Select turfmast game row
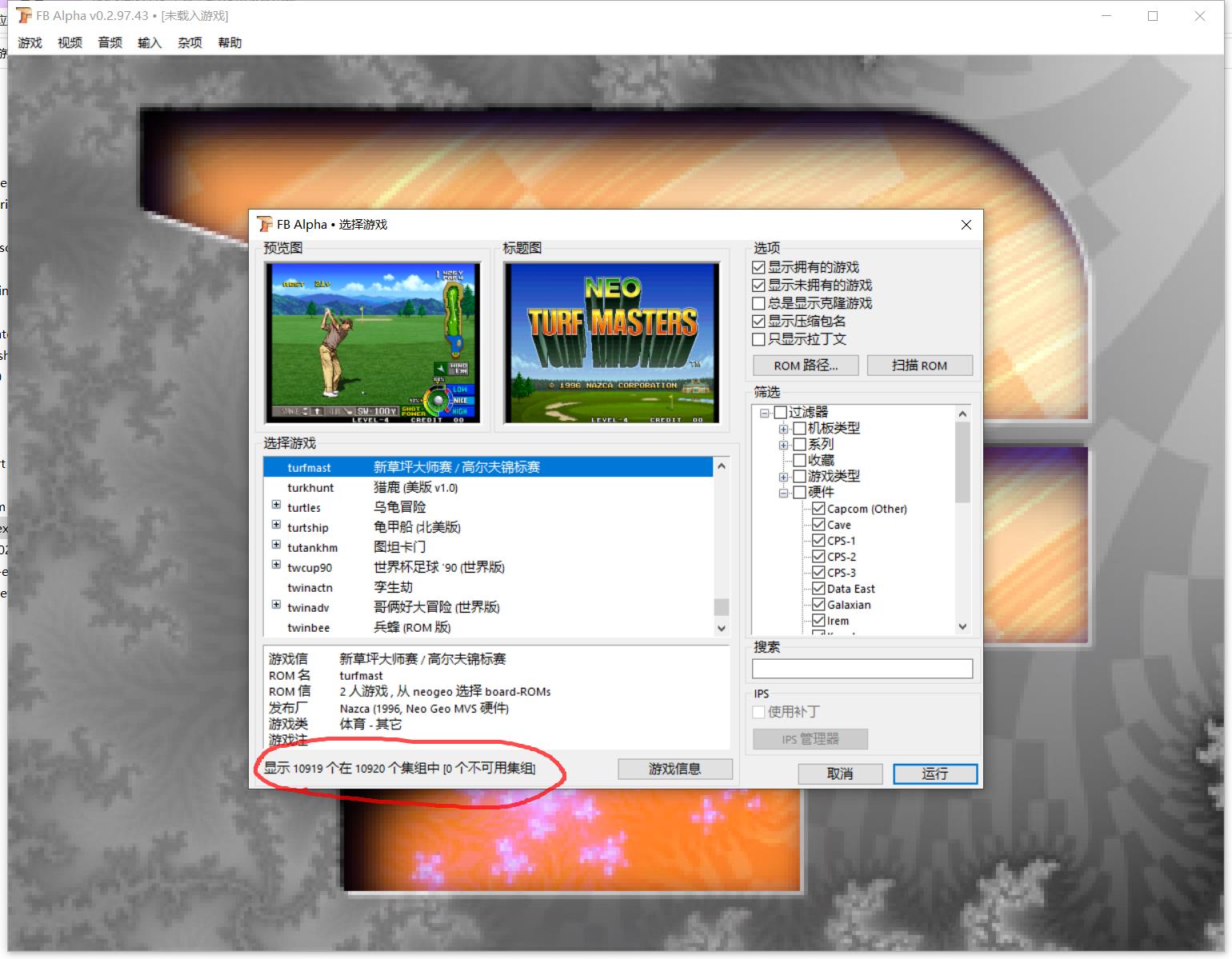This screenshot has height=959, width=1232. [488, 467]
